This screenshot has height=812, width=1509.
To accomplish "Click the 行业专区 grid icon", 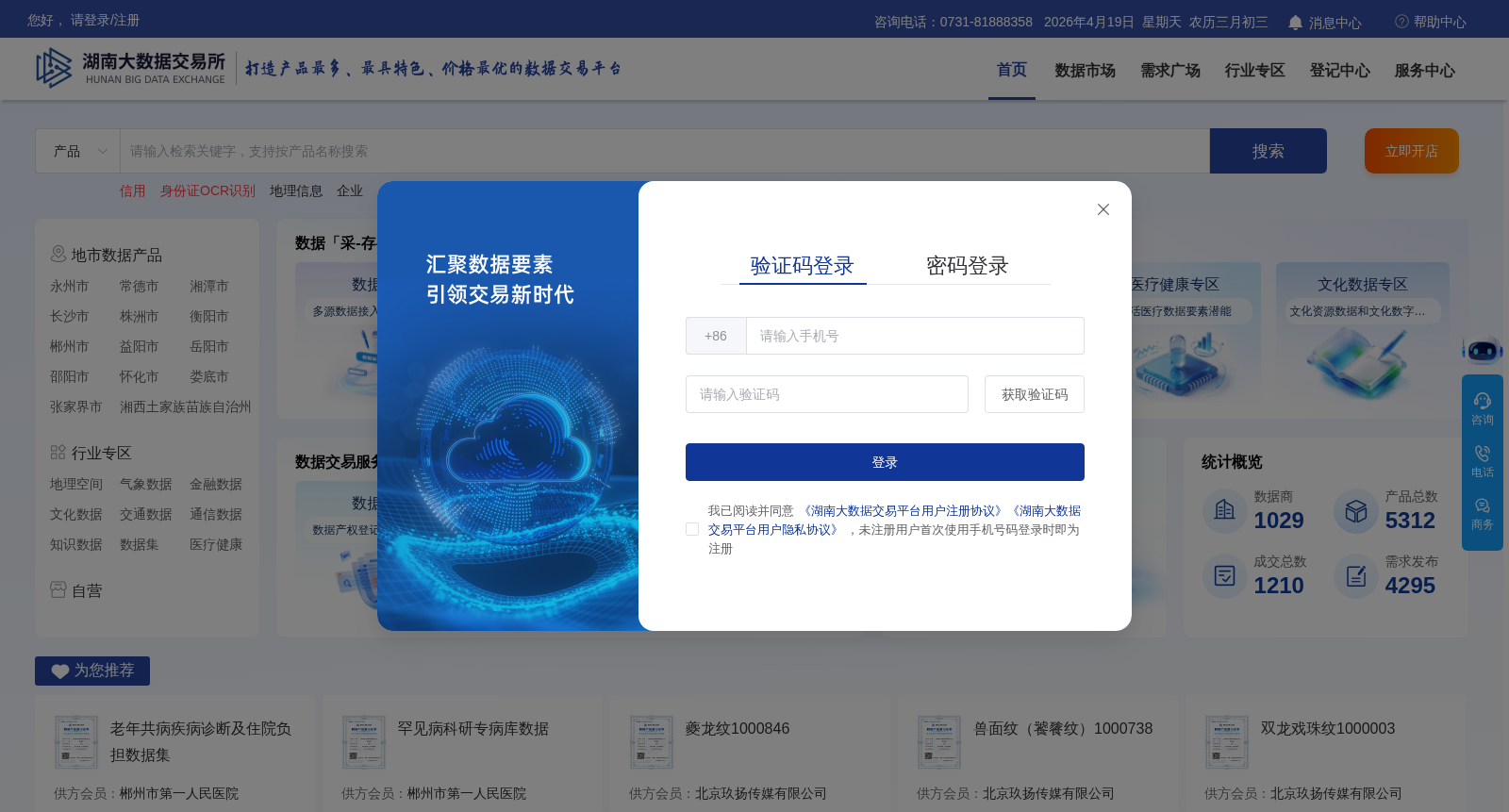I will (x=58, y=453).
